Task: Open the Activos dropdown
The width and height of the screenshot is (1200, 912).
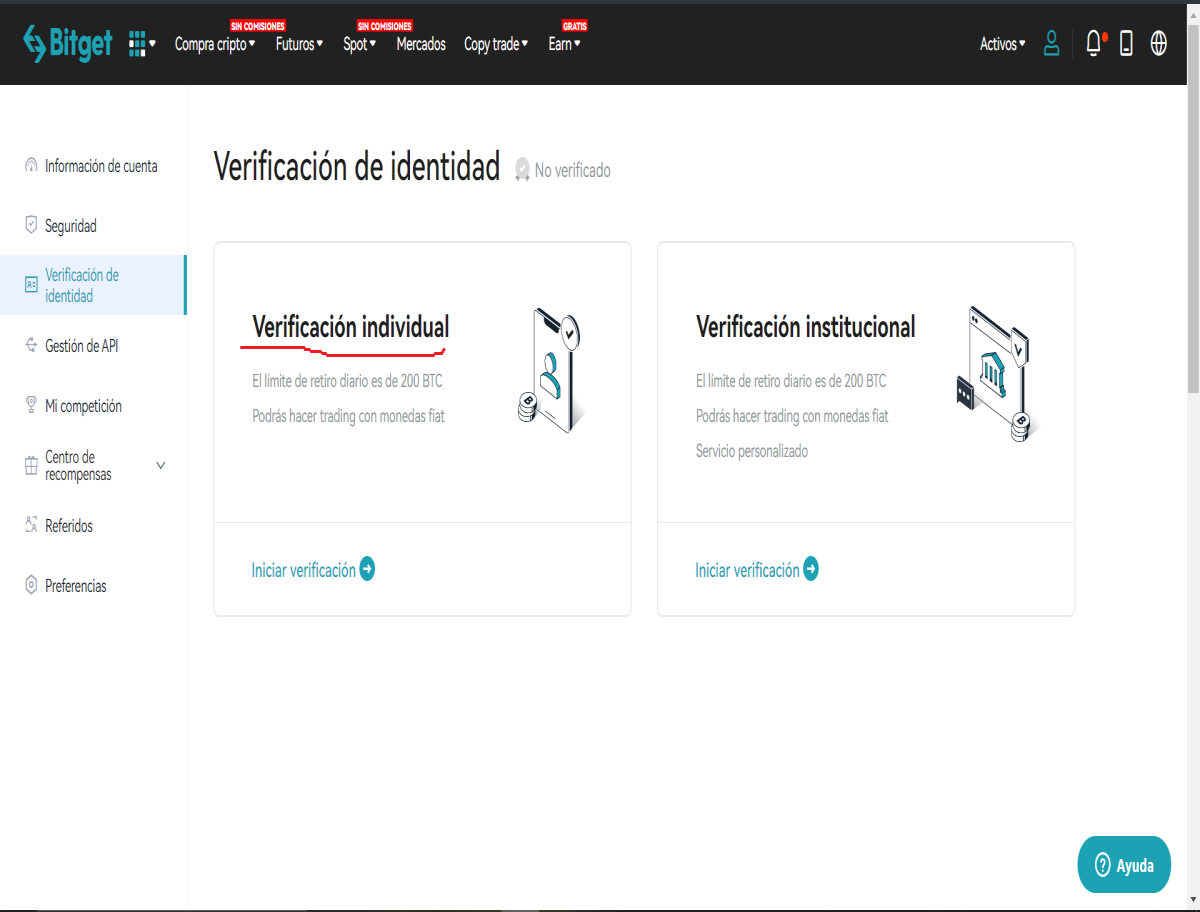Action: point(1003,44)
